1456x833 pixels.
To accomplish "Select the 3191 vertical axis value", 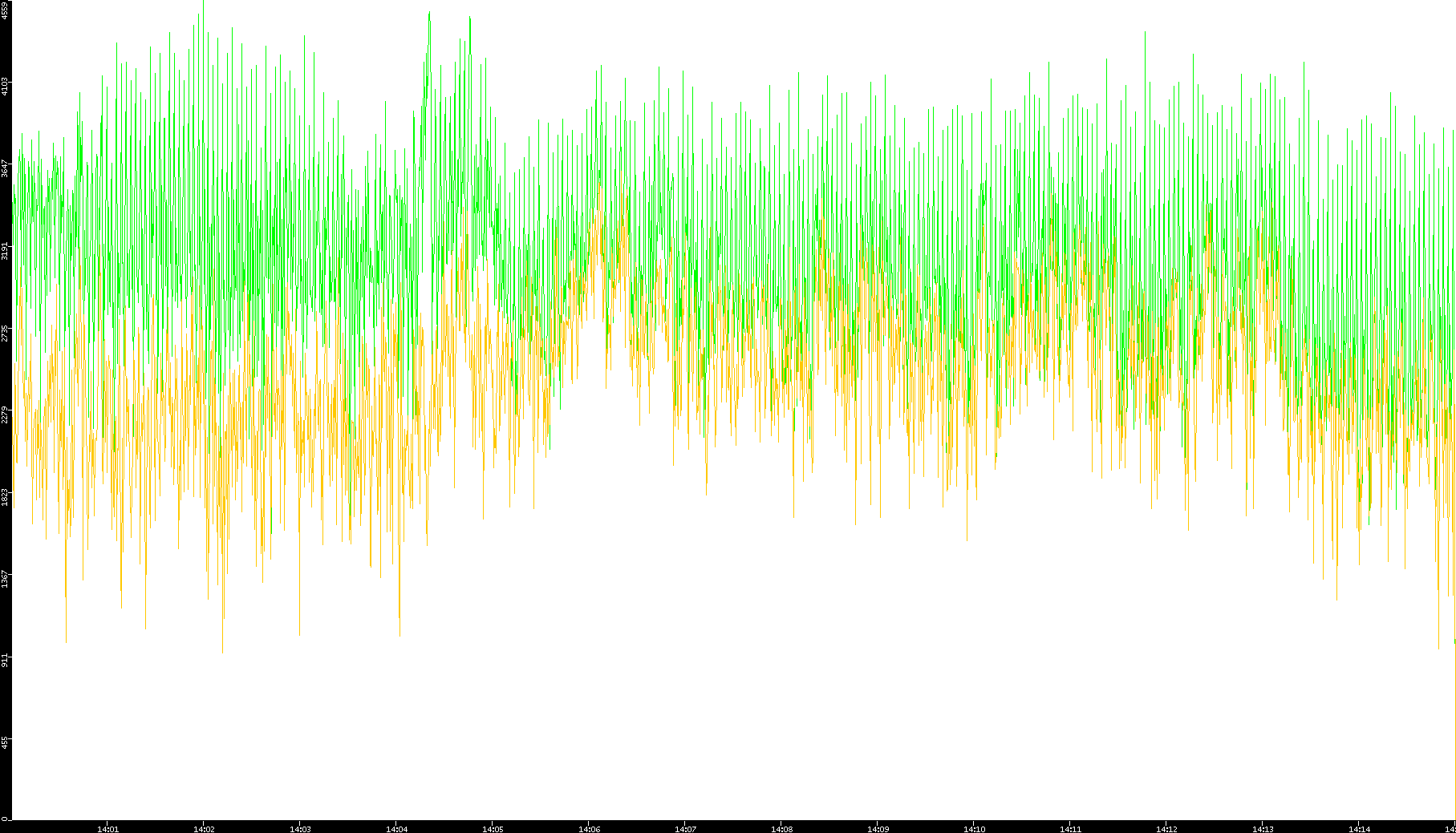I will pyautogui.click(x=5, y=250).
